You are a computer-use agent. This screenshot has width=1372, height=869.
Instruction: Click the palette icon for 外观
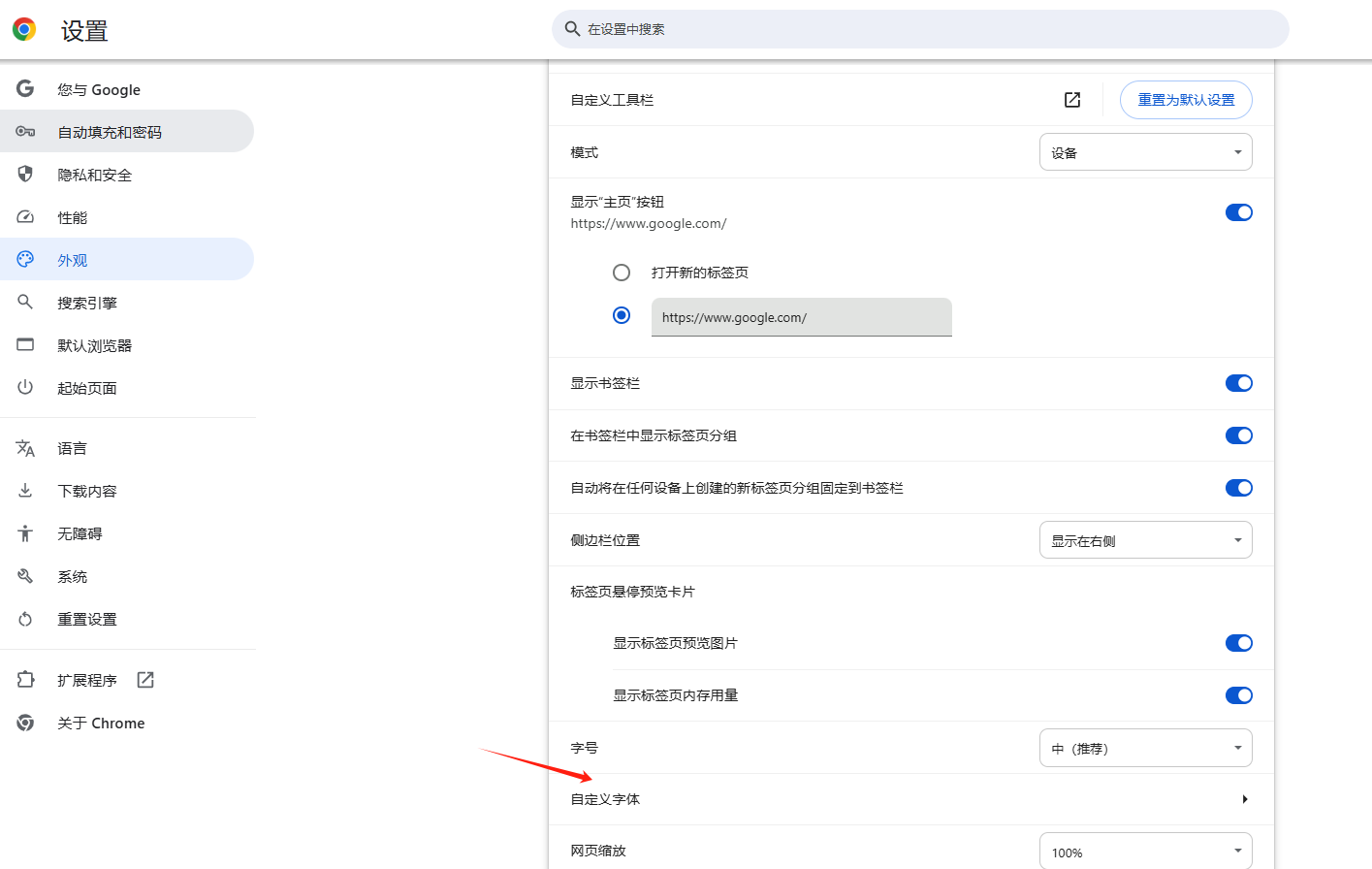(25, 260)
